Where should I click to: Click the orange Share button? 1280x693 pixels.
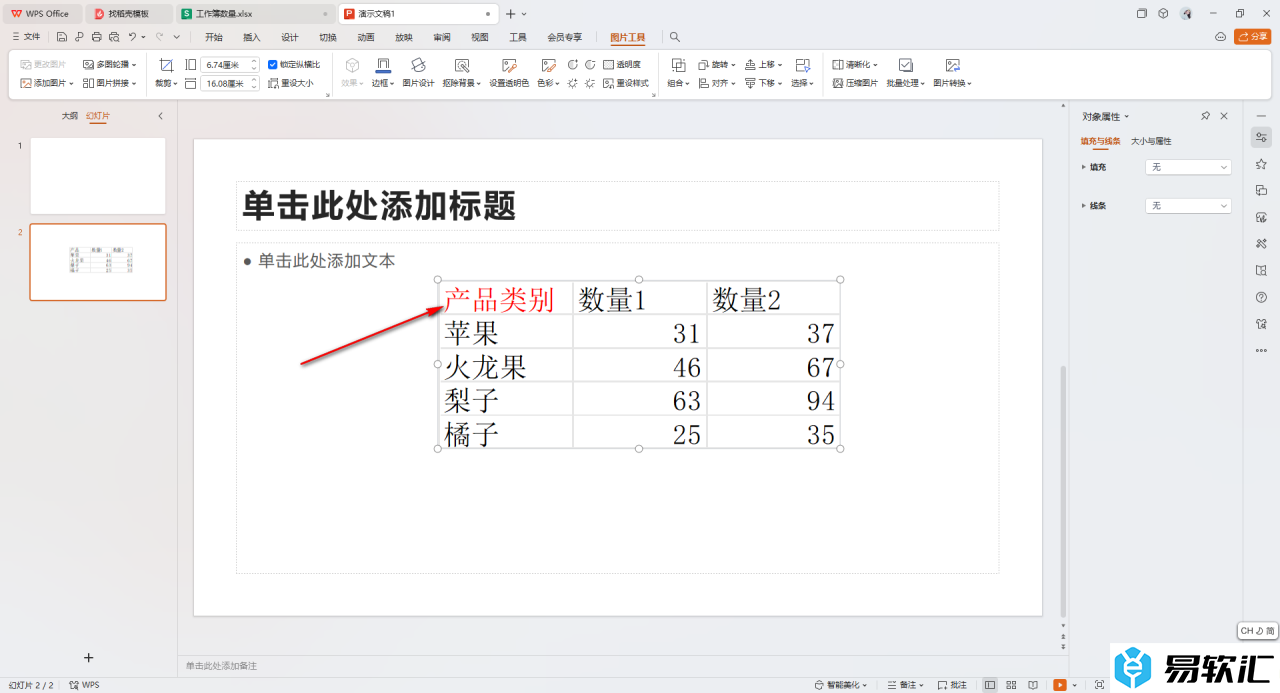click(1253, 37)
